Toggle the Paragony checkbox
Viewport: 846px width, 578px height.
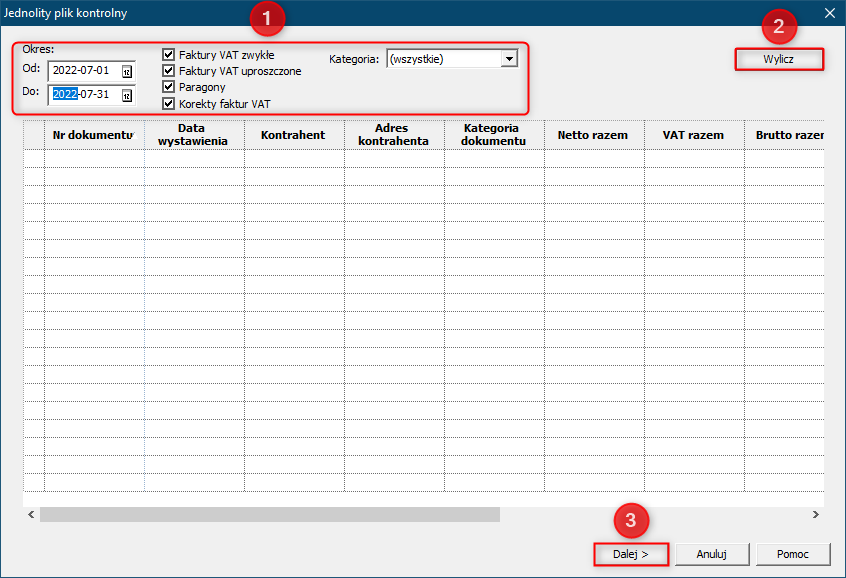click(168, 87)
